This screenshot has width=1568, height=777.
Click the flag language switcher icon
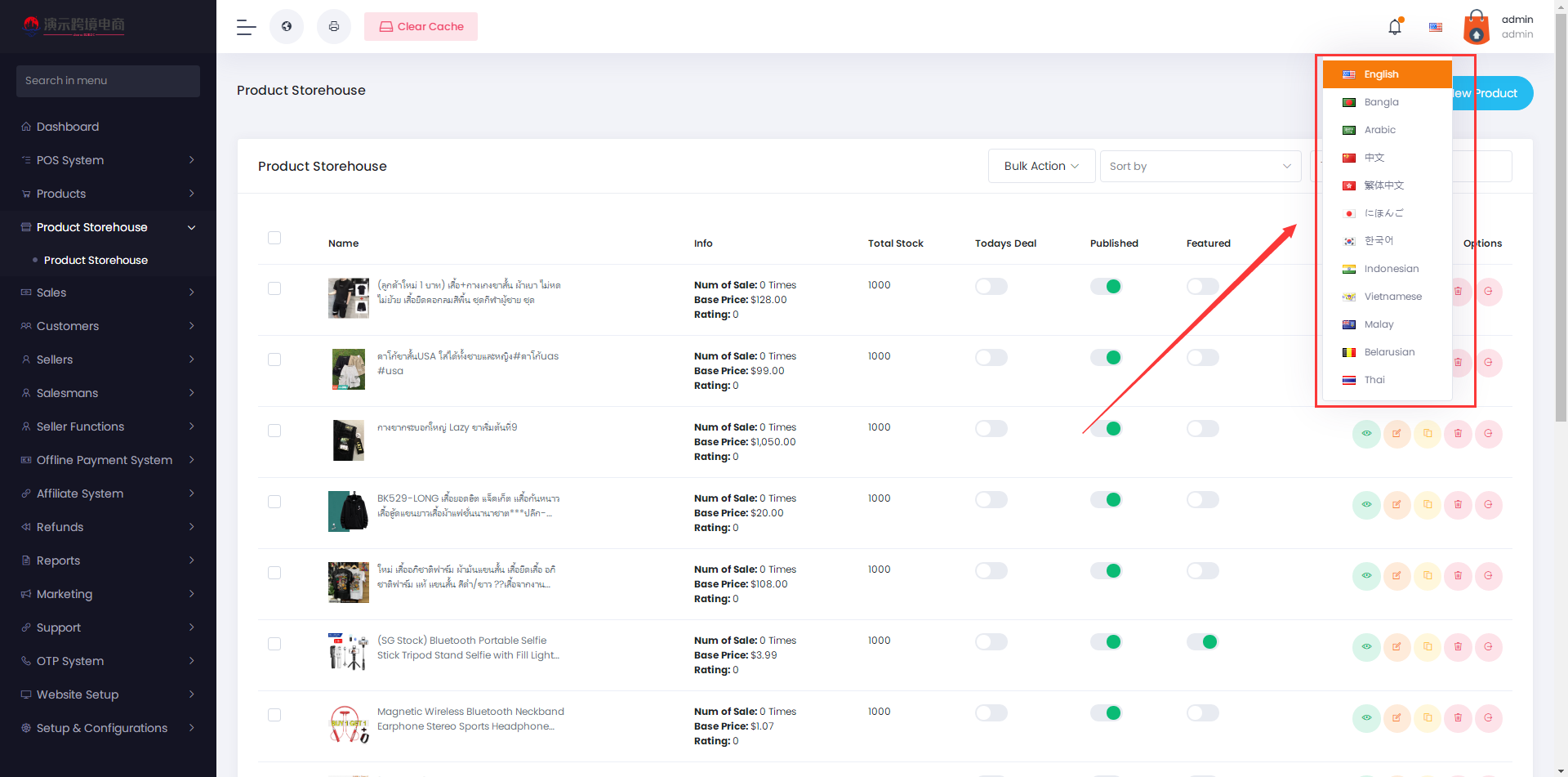[x=1436, y=27]
